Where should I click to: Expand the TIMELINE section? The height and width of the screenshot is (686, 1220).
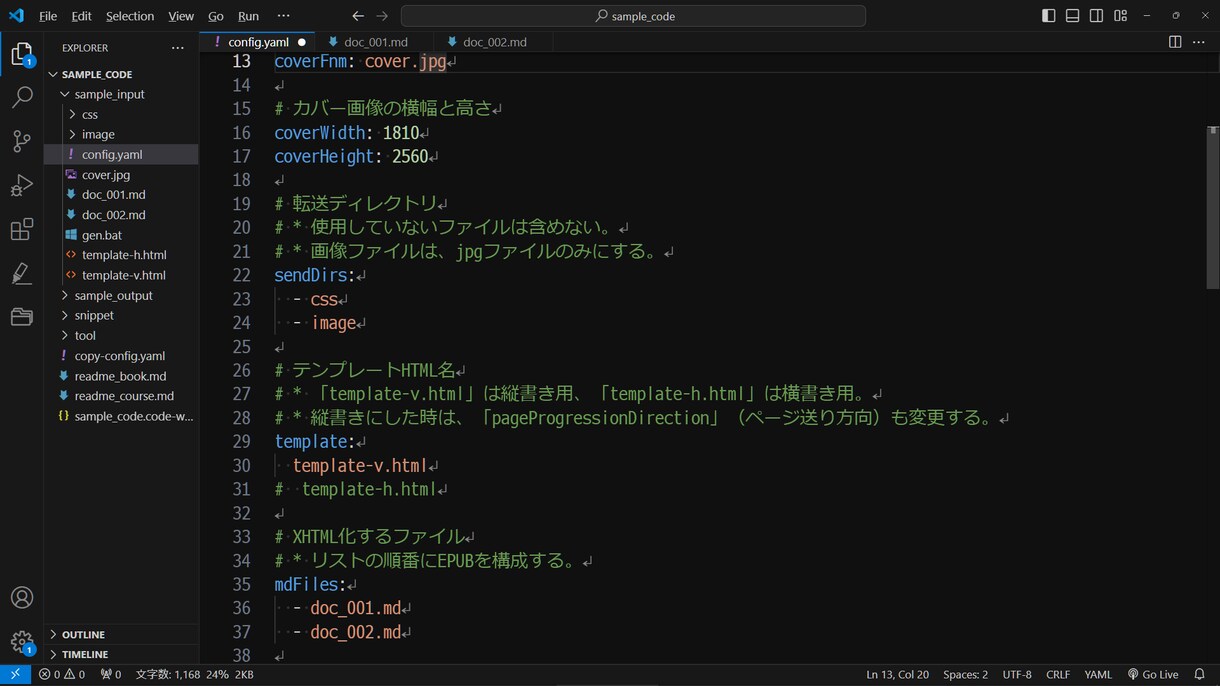121,654
